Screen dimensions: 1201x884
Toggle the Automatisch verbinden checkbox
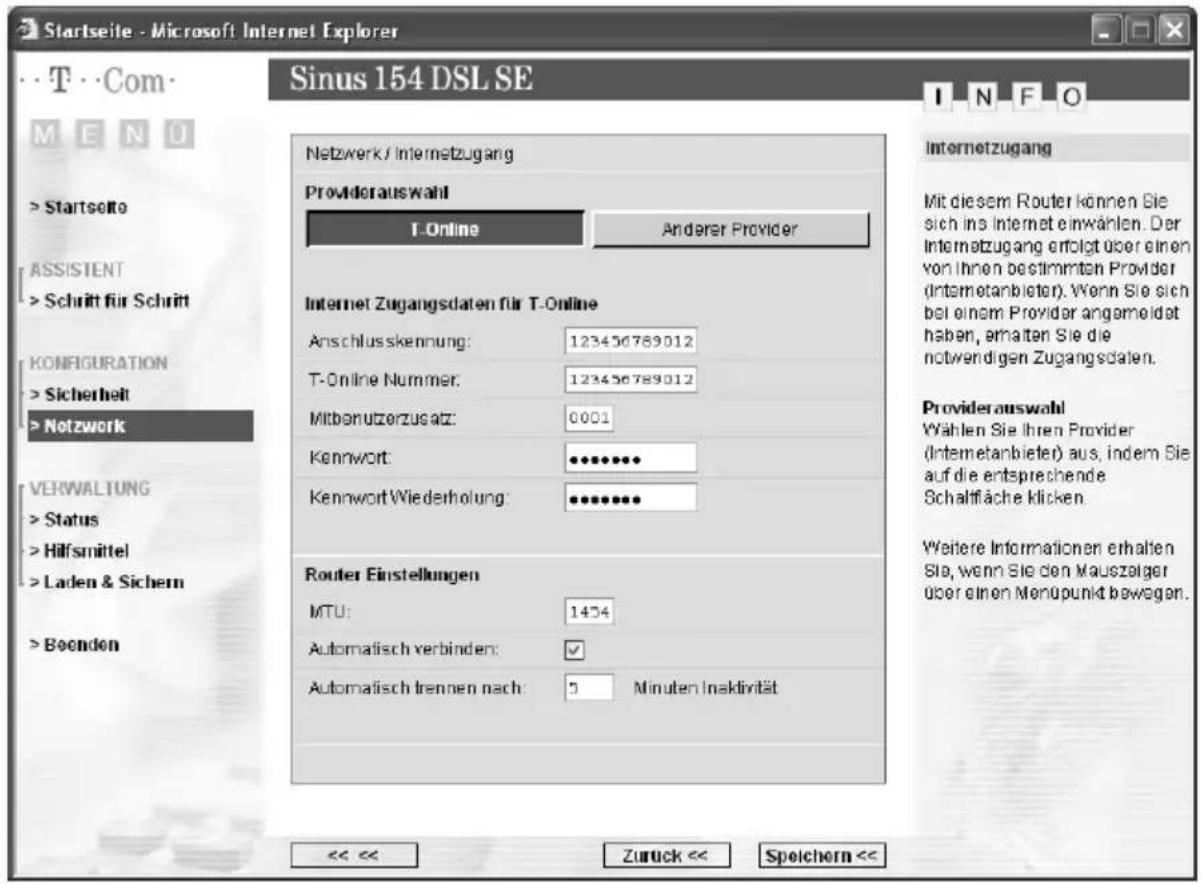pyautogui.click(x=575, y=650)
